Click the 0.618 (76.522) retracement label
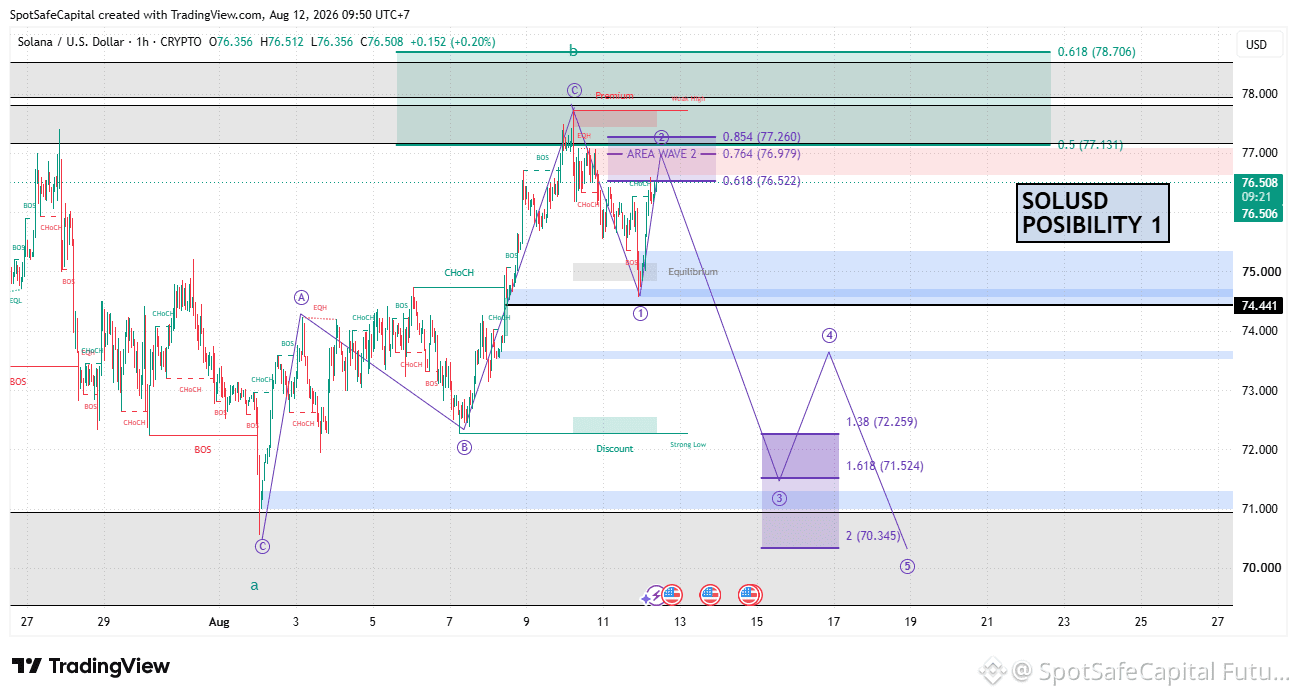 click(x=761, y=181)
